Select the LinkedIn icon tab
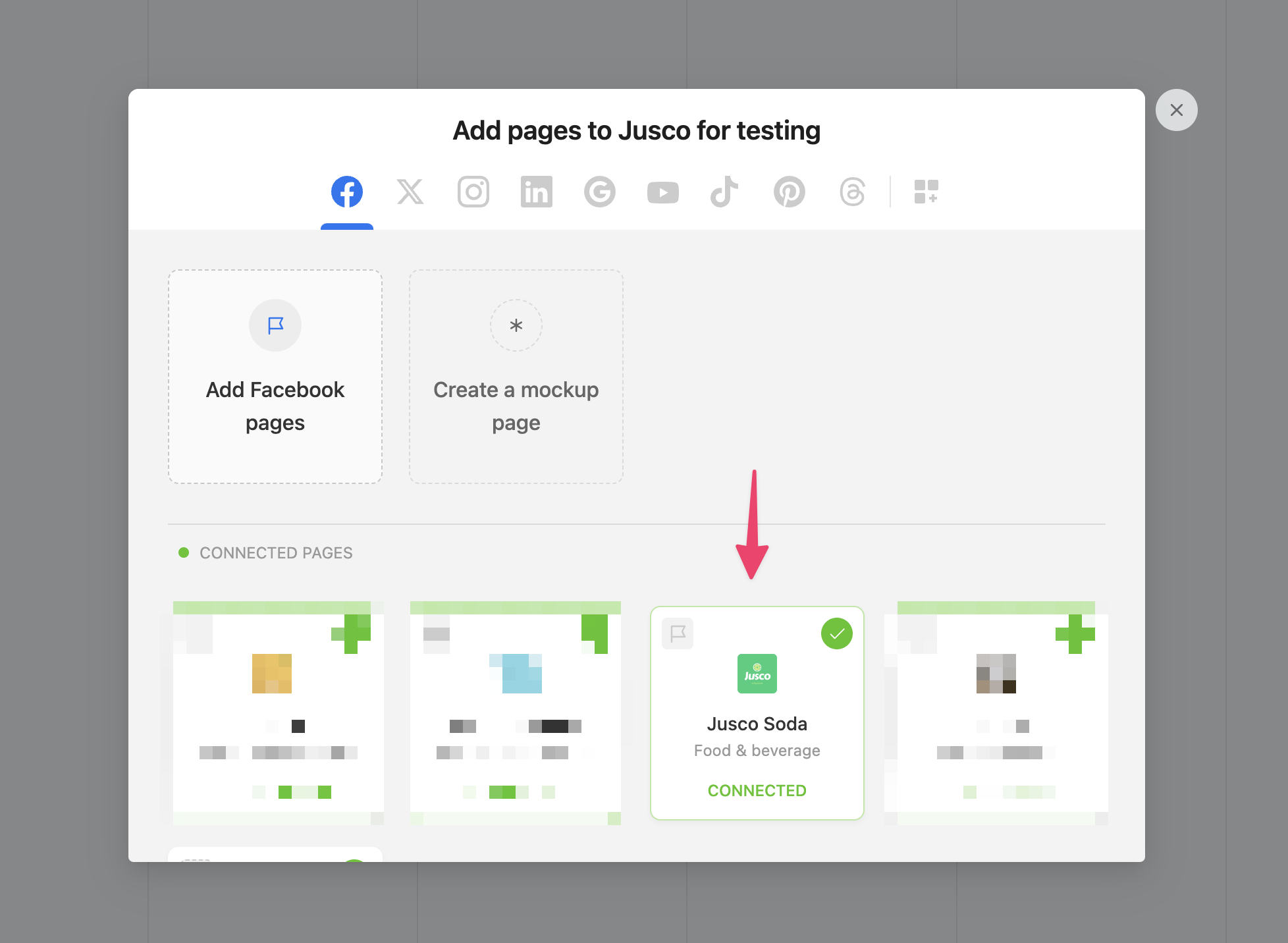The width and height of the screenshot is (1288, 943). (x=536, y=192)
